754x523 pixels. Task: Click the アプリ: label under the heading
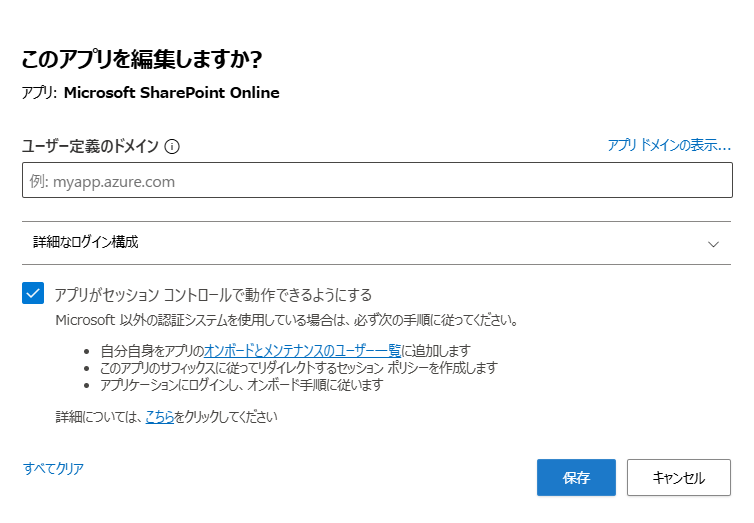(40, 93)
